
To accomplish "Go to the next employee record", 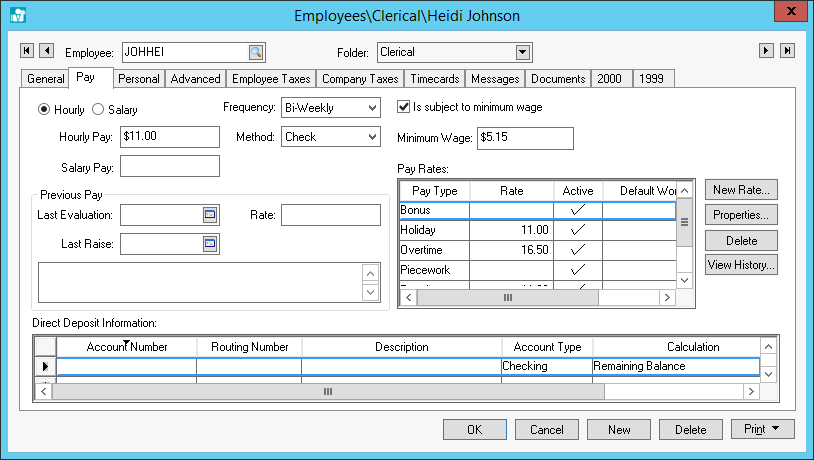I will (767, 51).
